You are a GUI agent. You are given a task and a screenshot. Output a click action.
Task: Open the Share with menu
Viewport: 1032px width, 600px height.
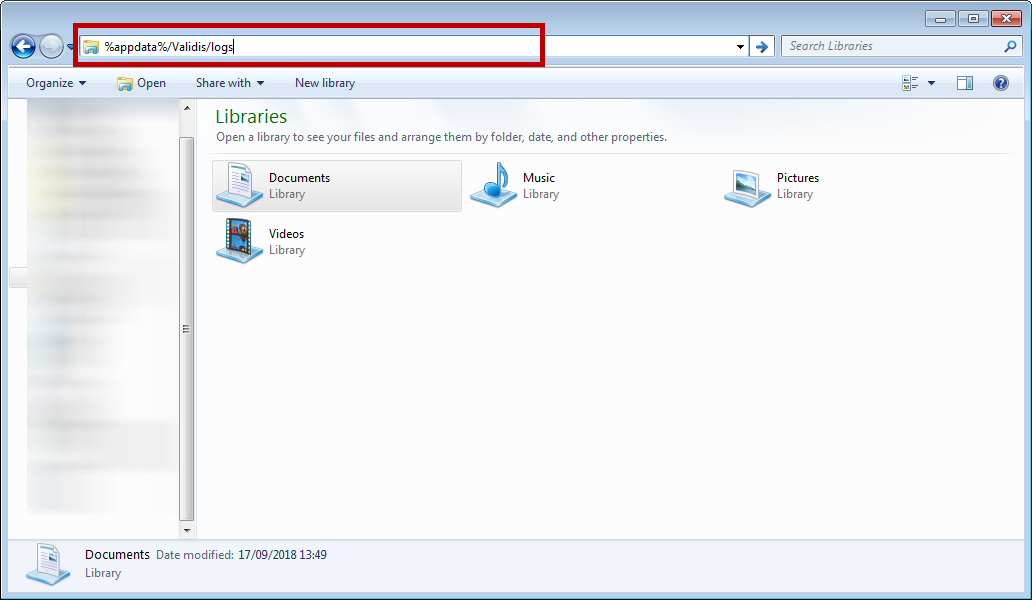tap(230, 83)
